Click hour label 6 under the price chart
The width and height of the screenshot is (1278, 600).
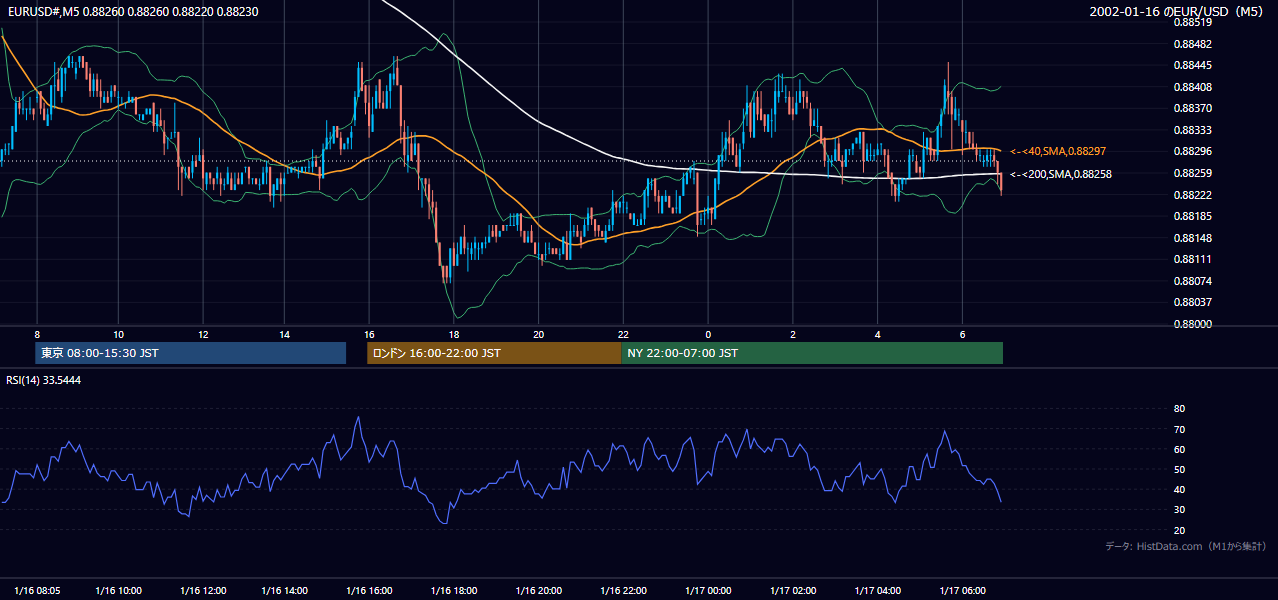click(x=962, y=334)
